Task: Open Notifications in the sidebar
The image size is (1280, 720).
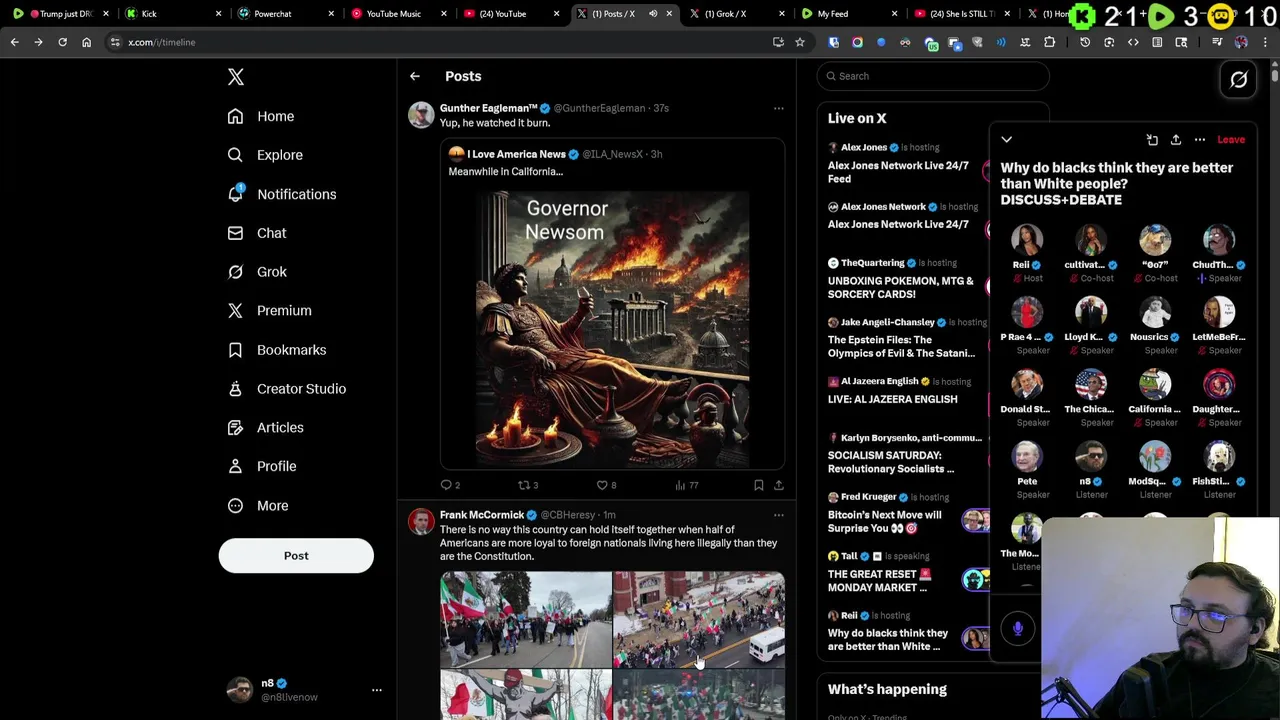Action: pos(282,194)
